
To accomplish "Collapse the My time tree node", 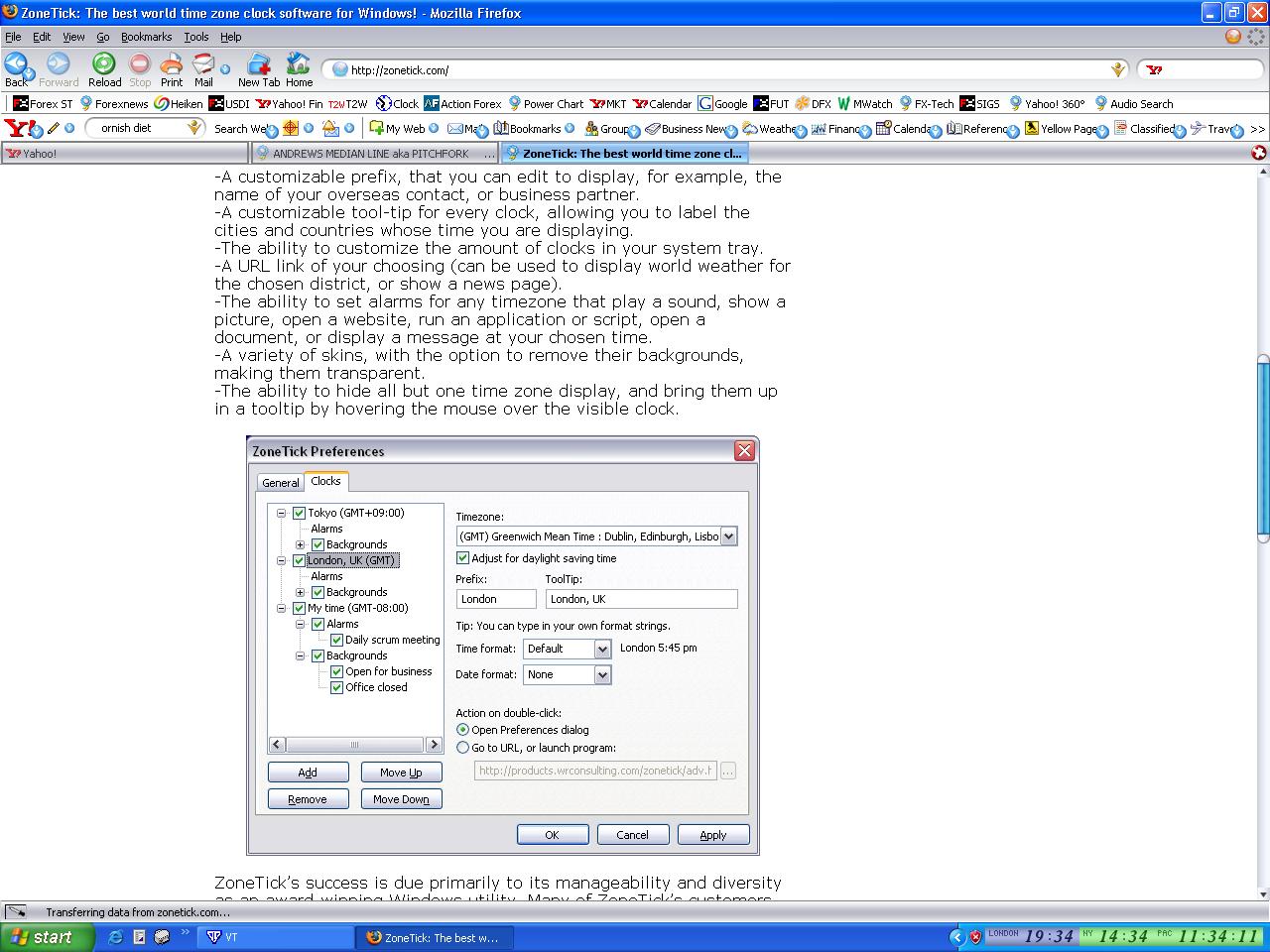I will [281, 608].
